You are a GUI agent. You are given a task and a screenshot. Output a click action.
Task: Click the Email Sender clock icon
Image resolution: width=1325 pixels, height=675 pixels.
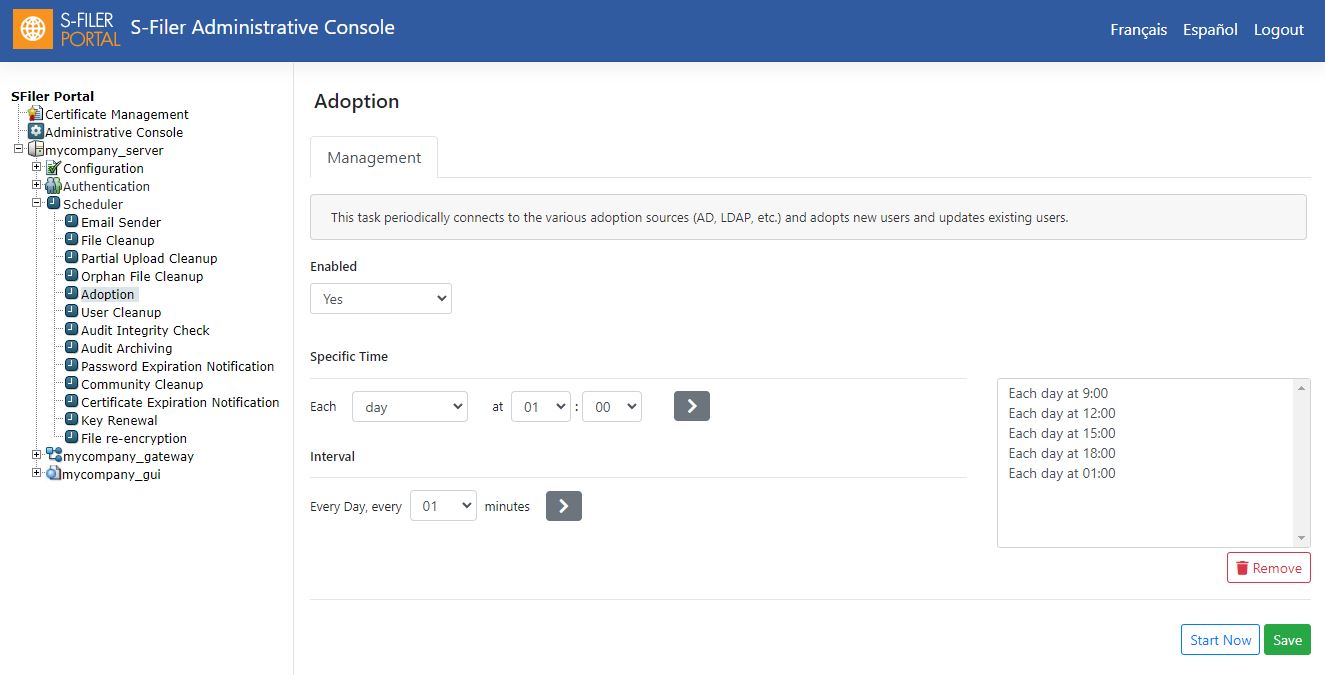[x=72, y=222]
